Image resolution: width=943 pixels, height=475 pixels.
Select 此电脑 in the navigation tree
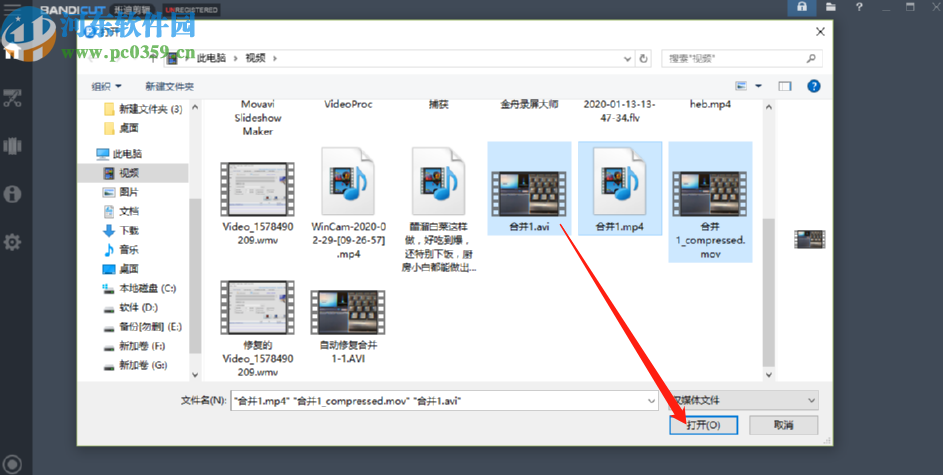coord(120,154)
